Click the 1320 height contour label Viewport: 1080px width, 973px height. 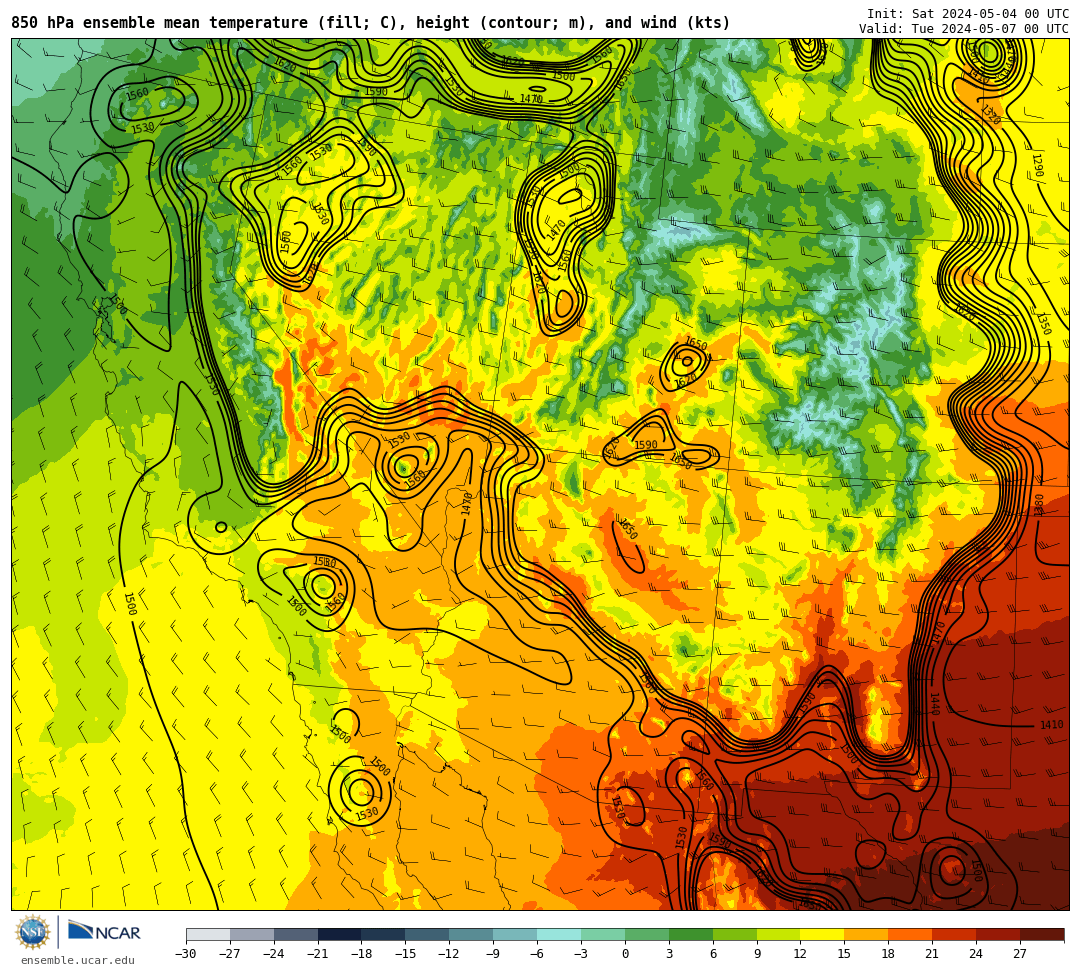[x=991, y=115]
